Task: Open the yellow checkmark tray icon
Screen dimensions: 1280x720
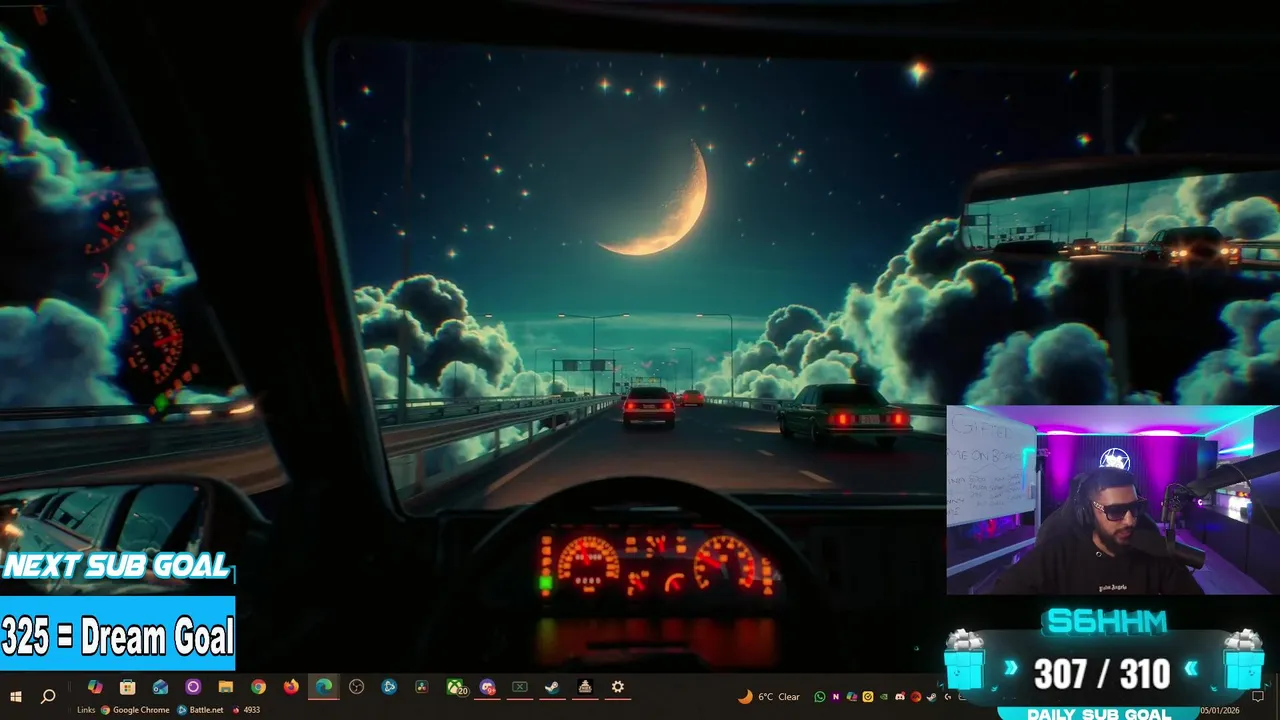Action: click(x=868, y=697)
